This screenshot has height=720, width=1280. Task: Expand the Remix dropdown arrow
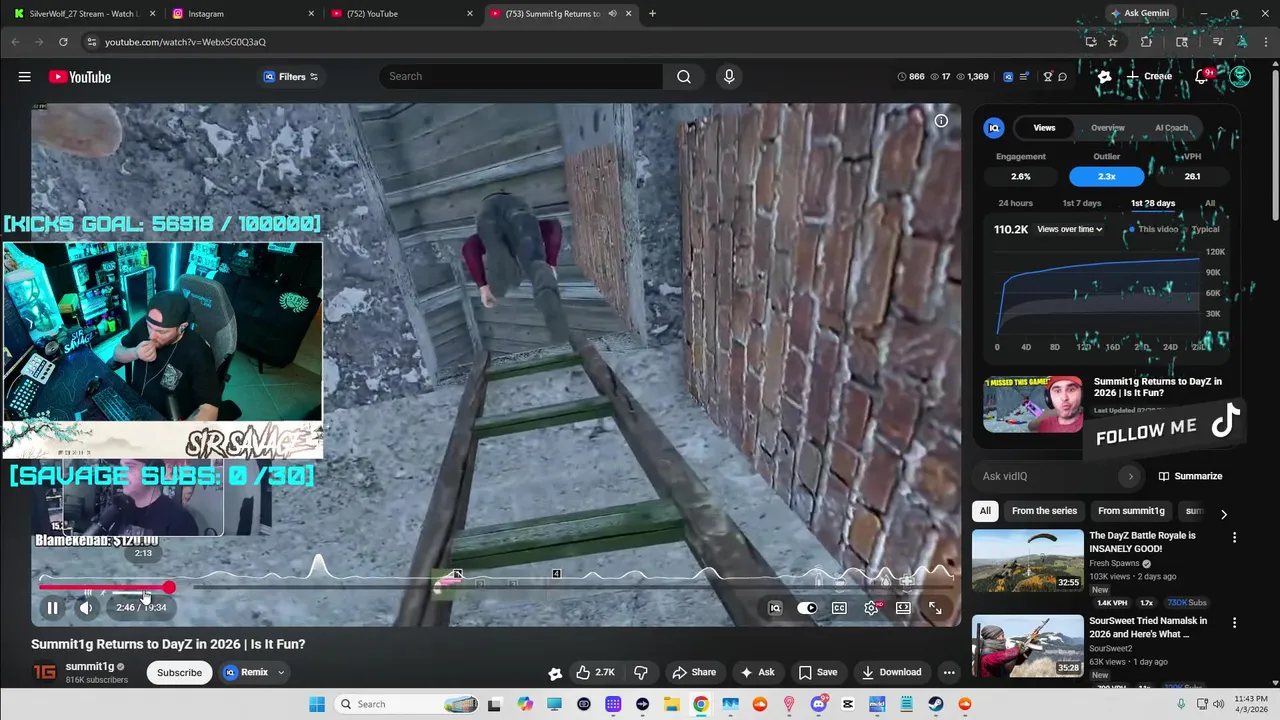click(x=281, y=672)
